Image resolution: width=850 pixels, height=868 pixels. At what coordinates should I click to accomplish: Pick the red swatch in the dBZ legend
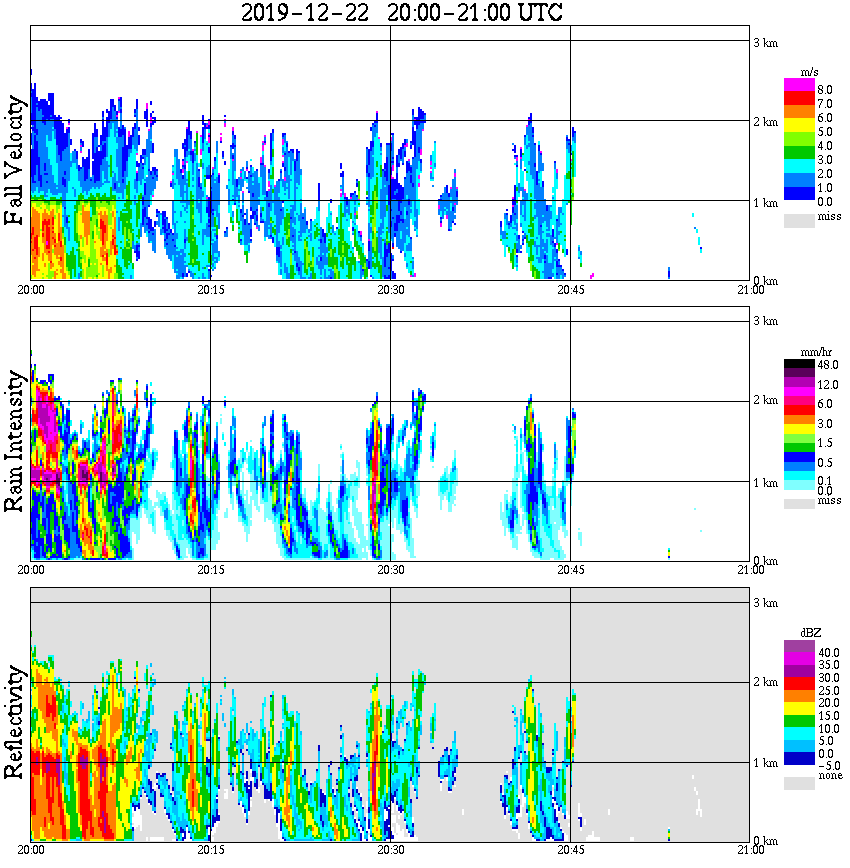pyautogui.click(x=799, y=683)
